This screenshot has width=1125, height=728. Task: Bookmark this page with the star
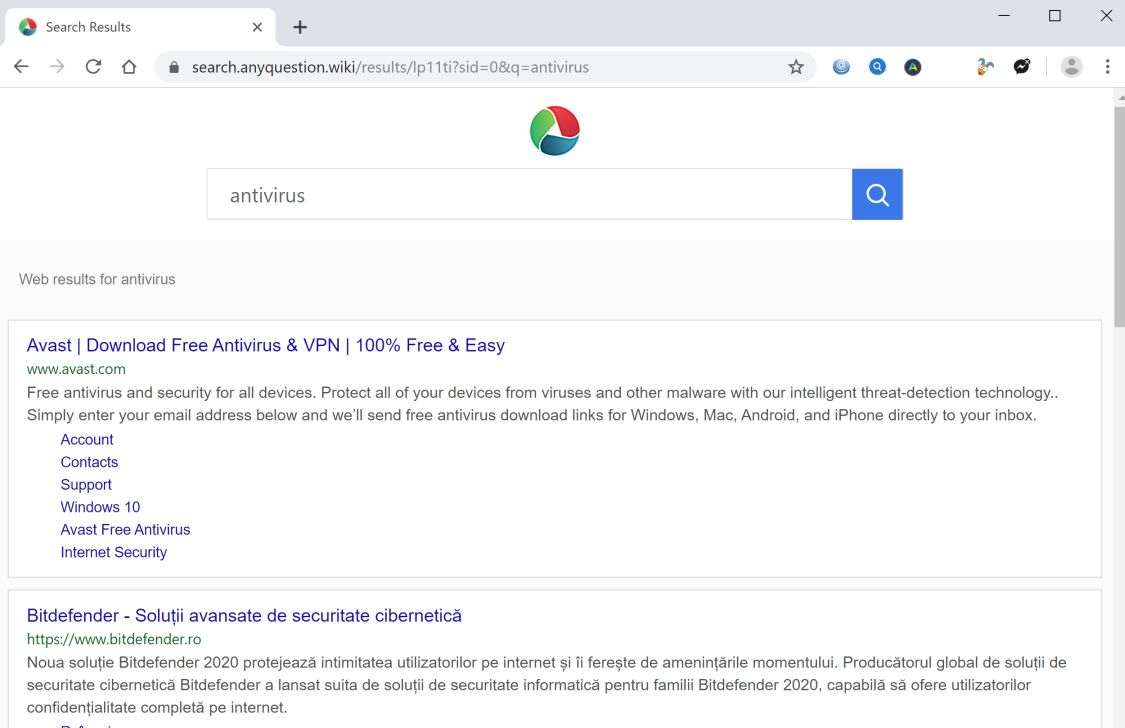tap(796, 67)
